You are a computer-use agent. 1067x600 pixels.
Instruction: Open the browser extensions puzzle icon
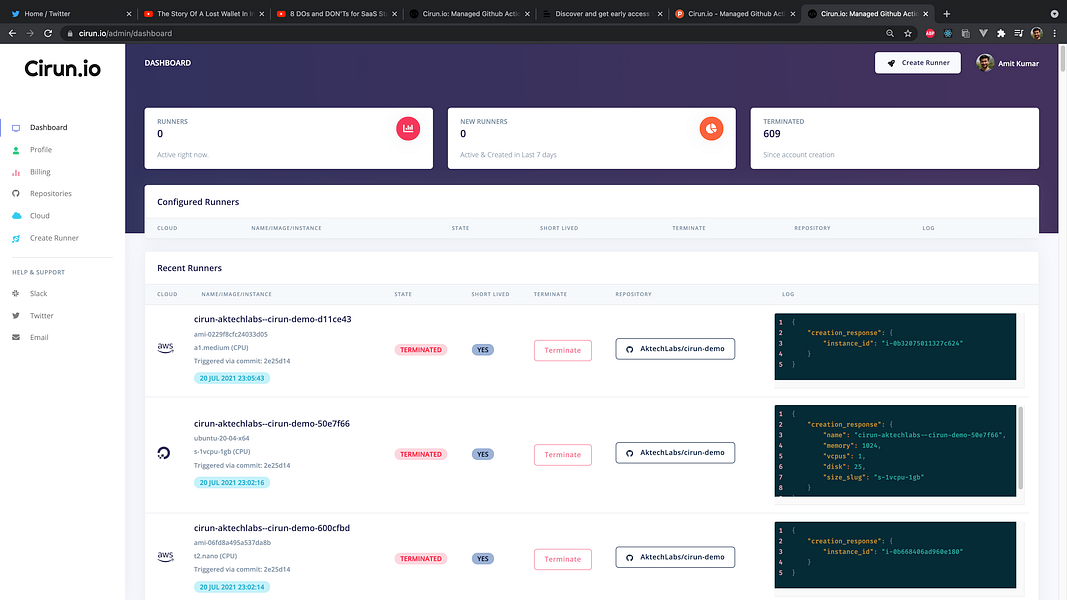coord(1001,33)
